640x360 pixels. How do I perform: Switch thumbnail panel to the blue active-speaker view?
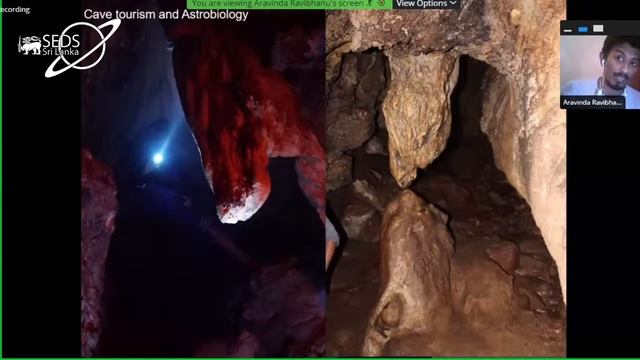(x=583, y=29)
